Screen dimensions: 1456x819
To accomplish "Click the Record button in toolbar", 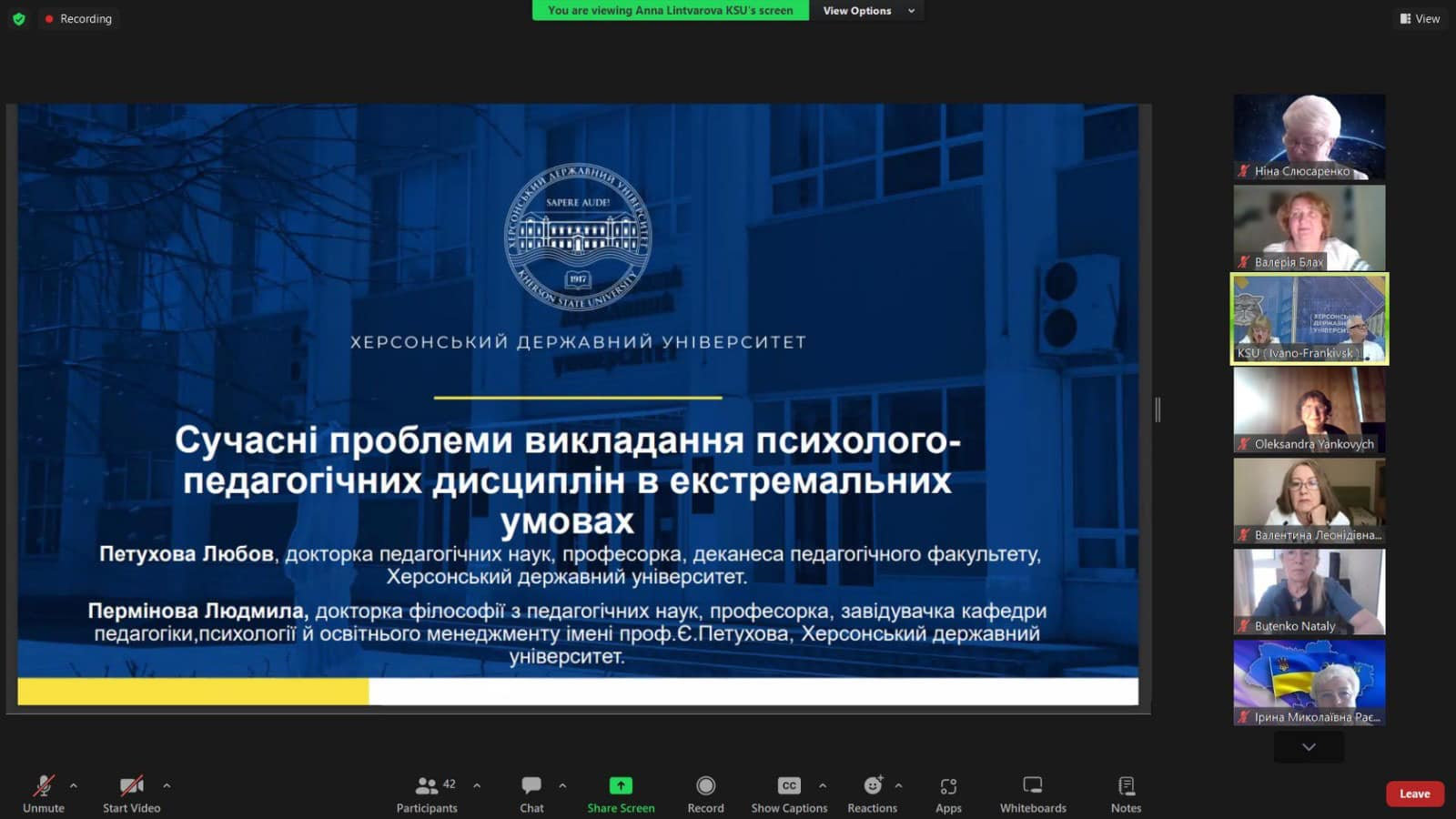I will (x=705, y=794).
